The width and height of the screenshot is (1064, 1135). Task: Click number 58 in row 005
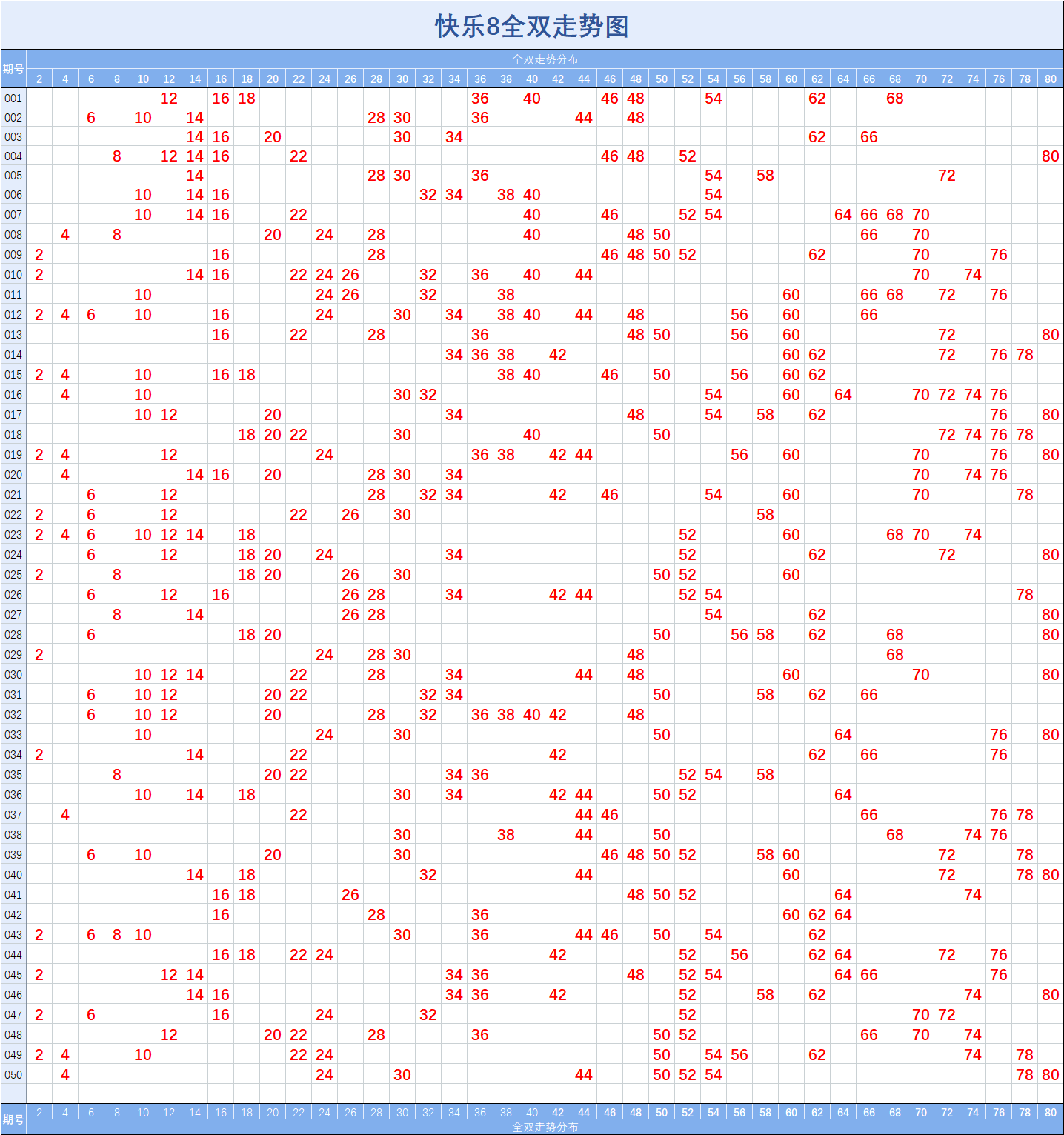(x=765, y=176)
